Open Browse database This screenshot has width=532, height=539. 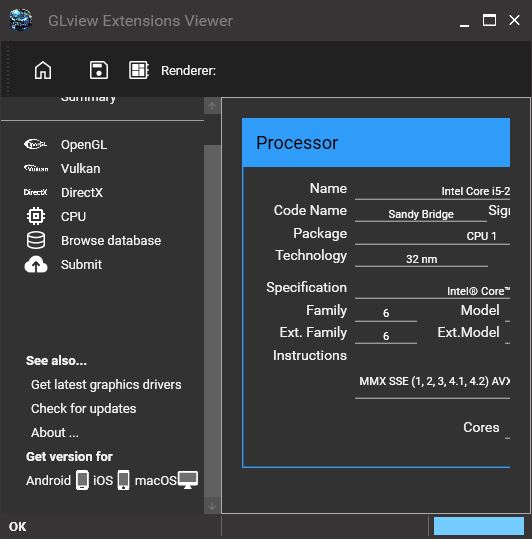pos(111,241)
